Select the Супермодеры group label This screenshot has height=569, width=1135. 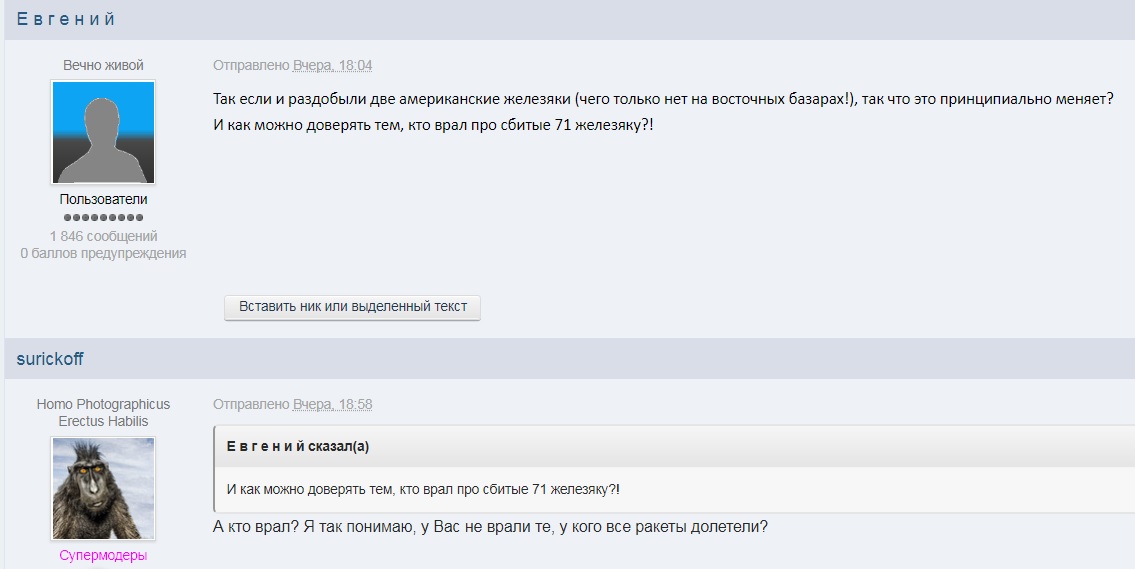coord(103,555)
